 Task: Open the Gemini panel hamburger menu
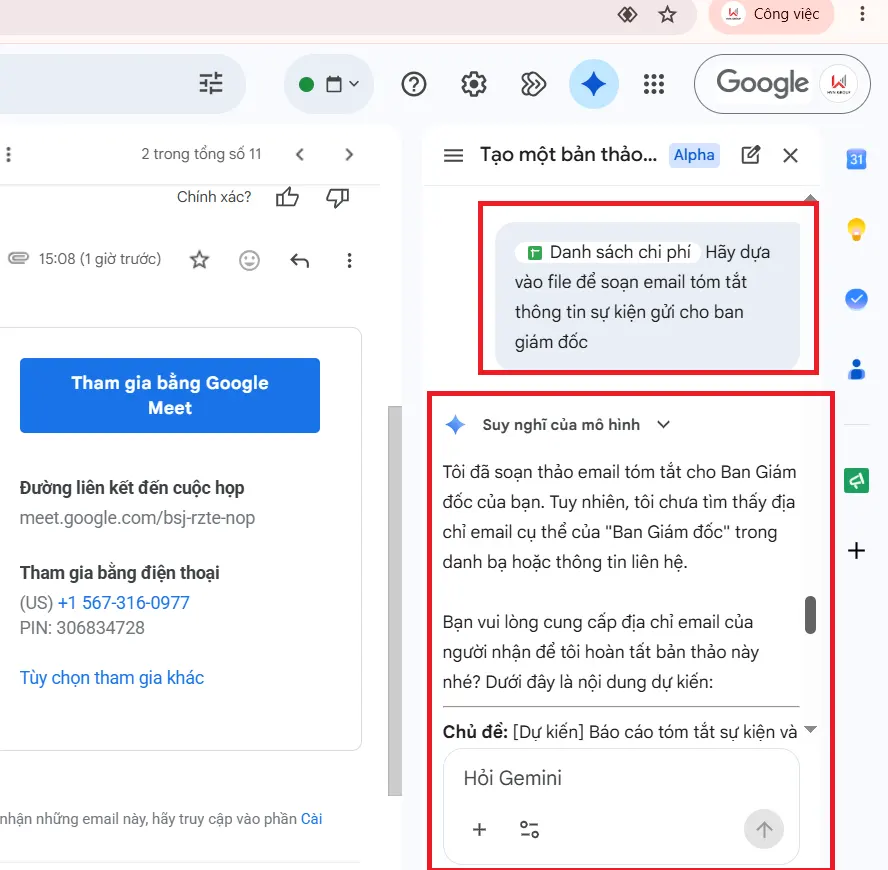453,155
